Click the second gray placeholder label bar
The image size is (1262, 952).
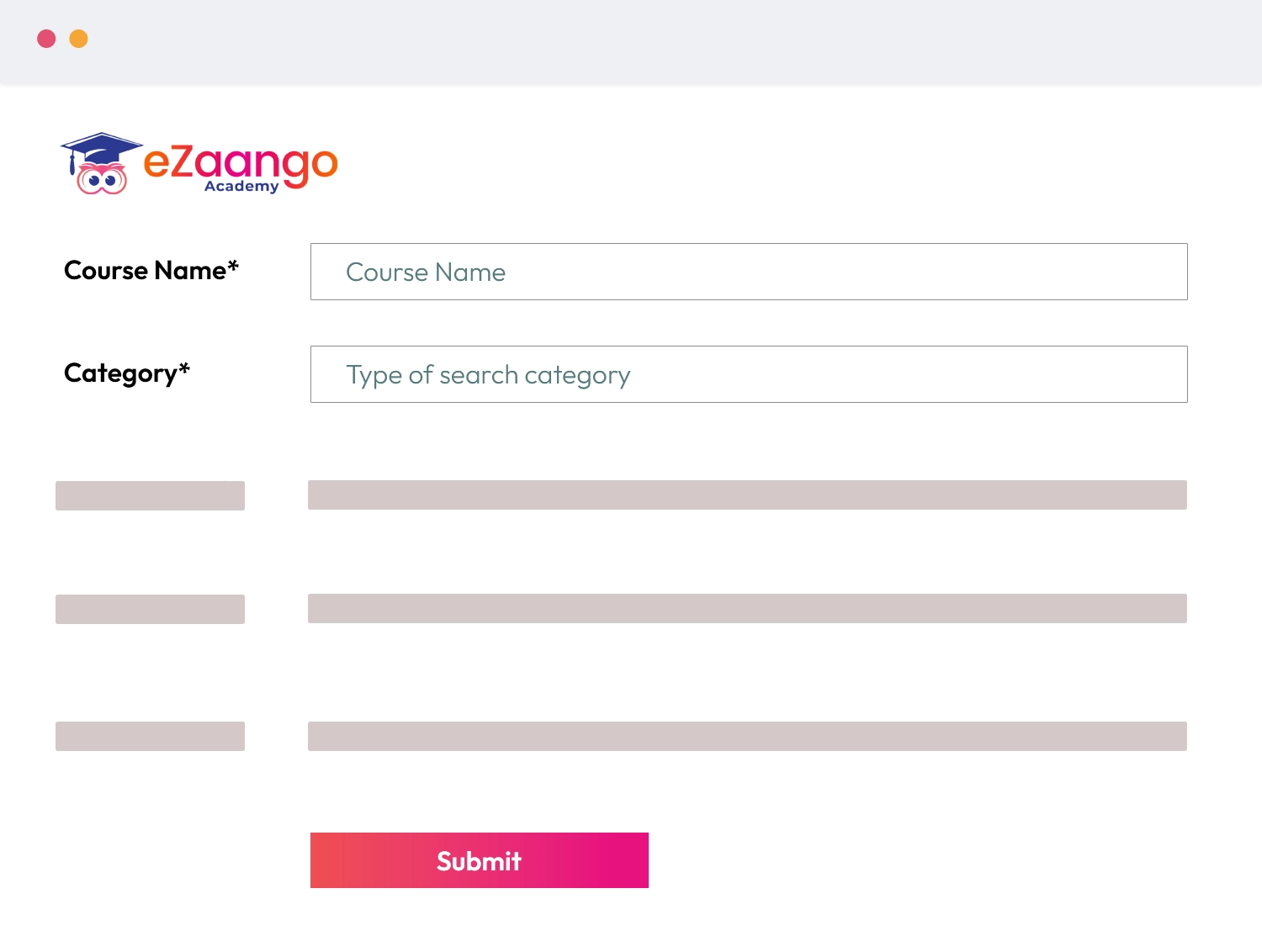(150, 609)
